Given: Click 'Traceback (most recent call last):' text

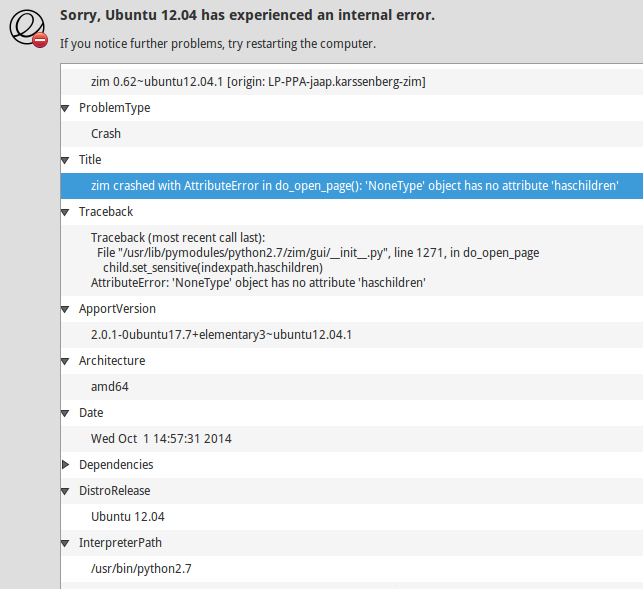Looking at the screenshot, I should [x=178, y=237].
